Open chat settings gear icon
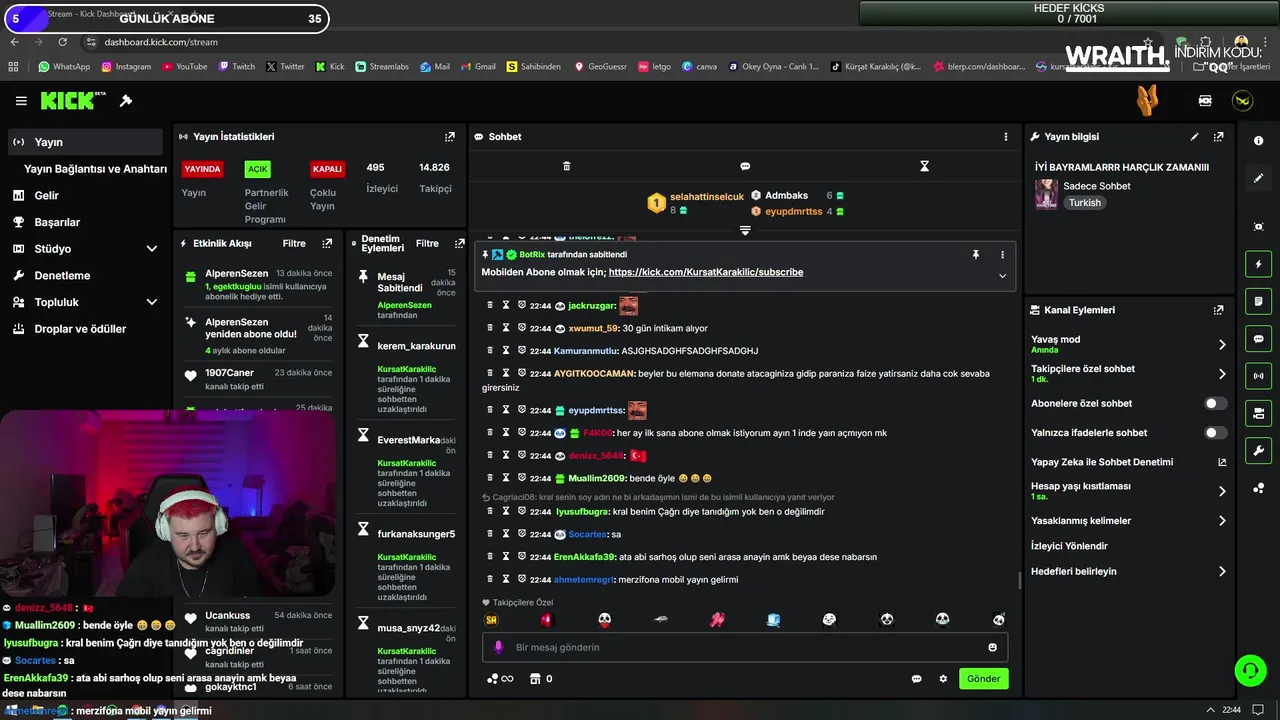The image size is (1280, 720). (943, 679)
